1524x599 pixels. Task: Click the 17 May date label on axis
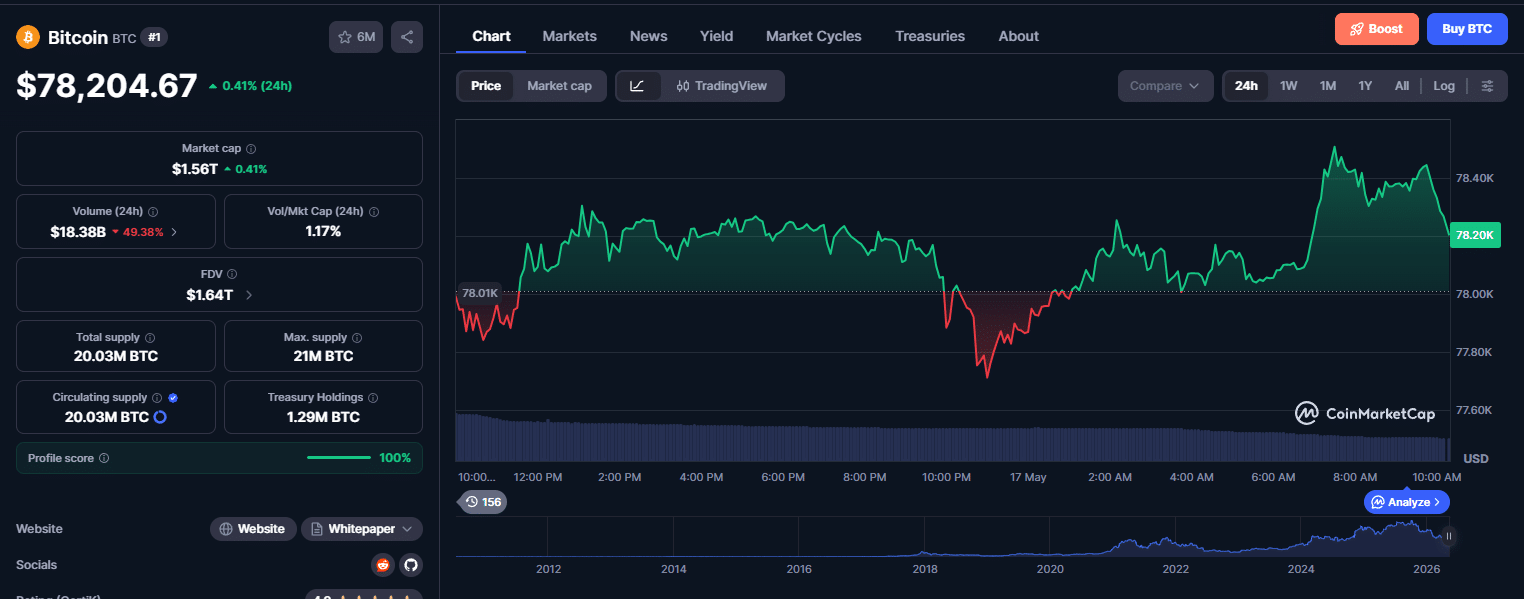[1028, 477]
